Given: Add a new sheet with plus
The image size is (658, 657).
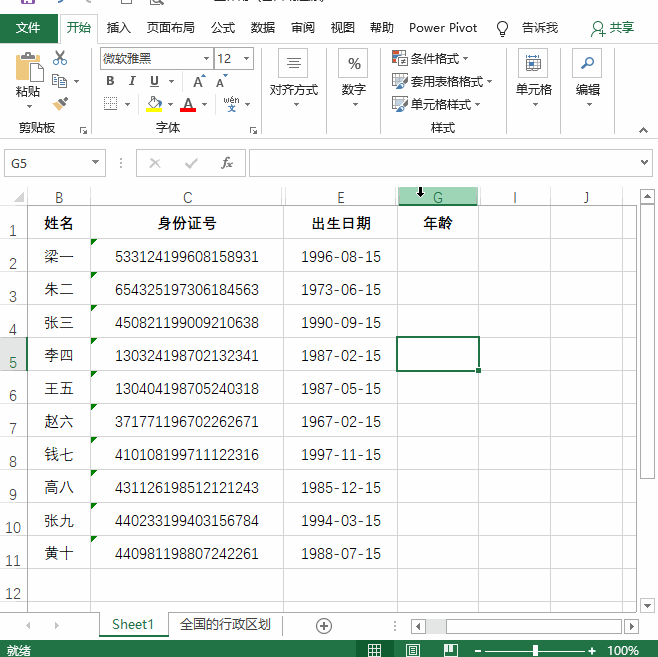Looking at the screenshot, I should [324, 626].
